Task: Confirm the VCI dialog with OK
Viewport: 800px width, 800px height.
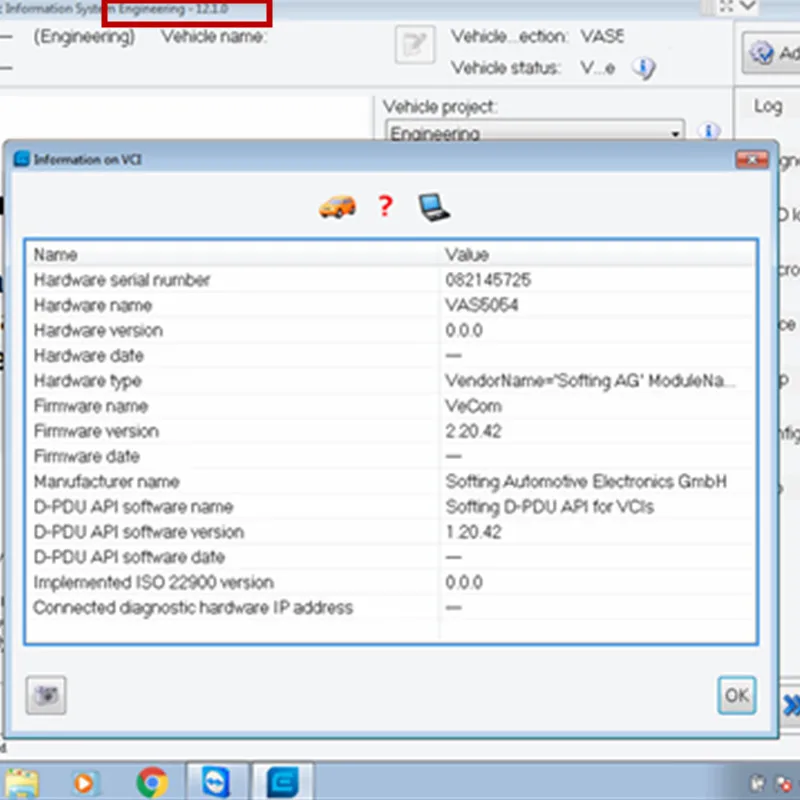Action: point(736,695)
